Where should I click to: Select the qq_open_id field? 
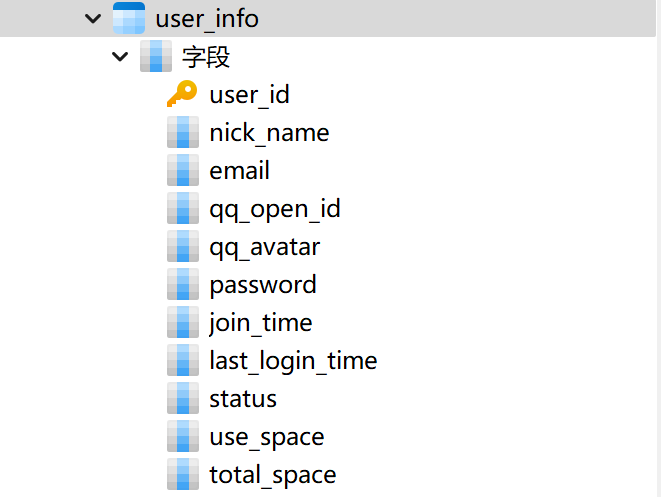pos(275,210)
